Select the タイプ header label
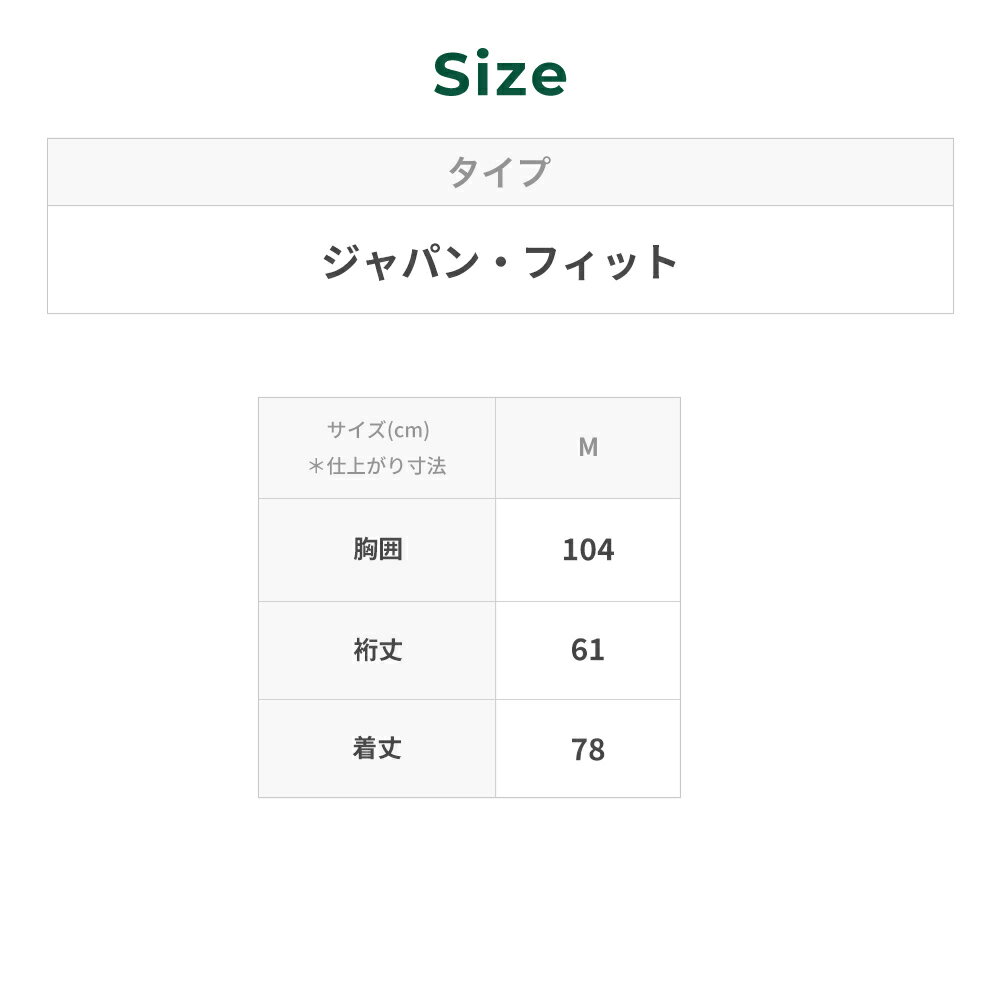Viewport: 1000px width, 1000px height. point(499,172)
